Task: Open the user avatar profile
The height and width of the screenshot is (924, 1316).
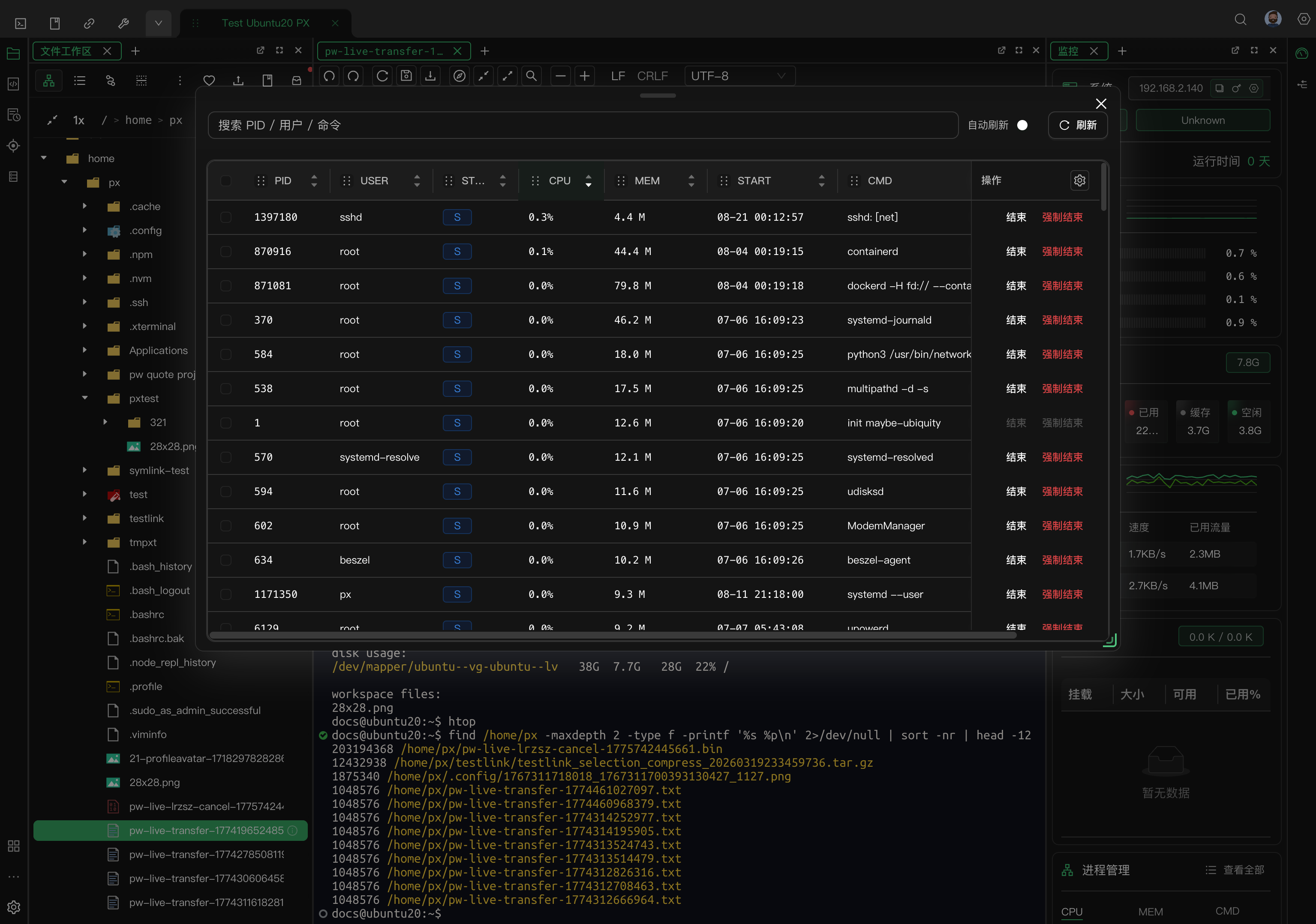Action: [x=1273, y=19]
